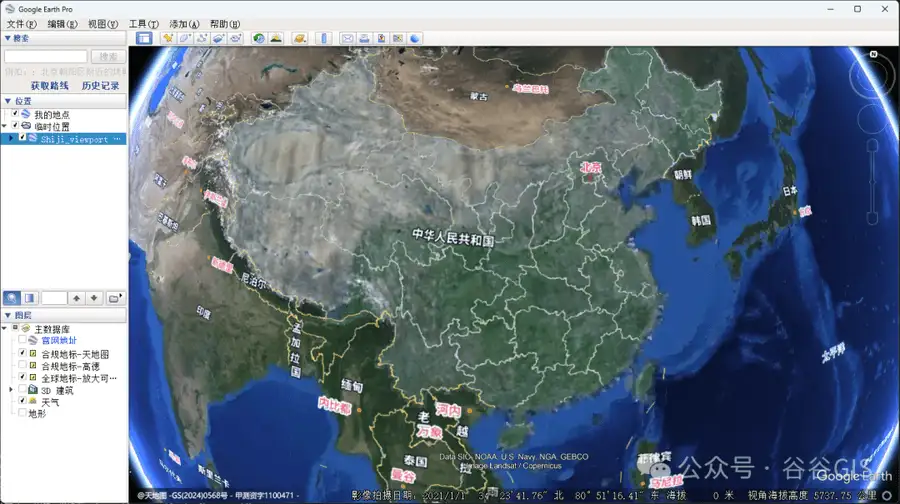Show historical imagery with the clock icon

pyautogui.click(x=259, y=38)
